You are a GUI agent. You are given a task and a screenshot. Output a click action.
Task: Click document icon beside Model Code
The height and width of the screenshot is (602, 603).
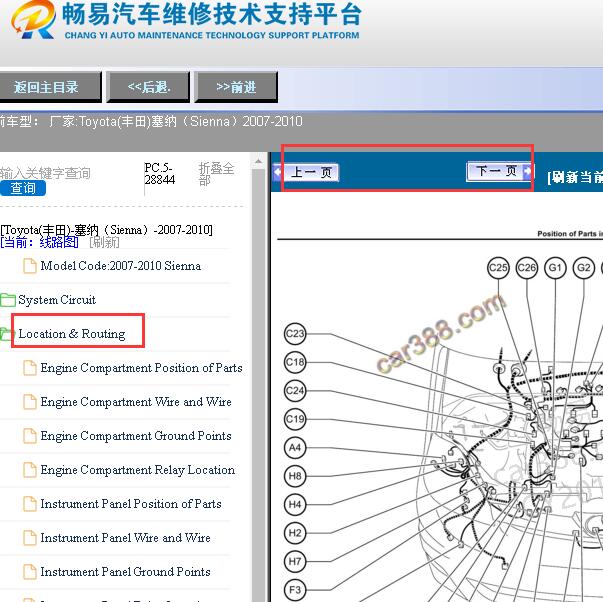coord(30,266)
